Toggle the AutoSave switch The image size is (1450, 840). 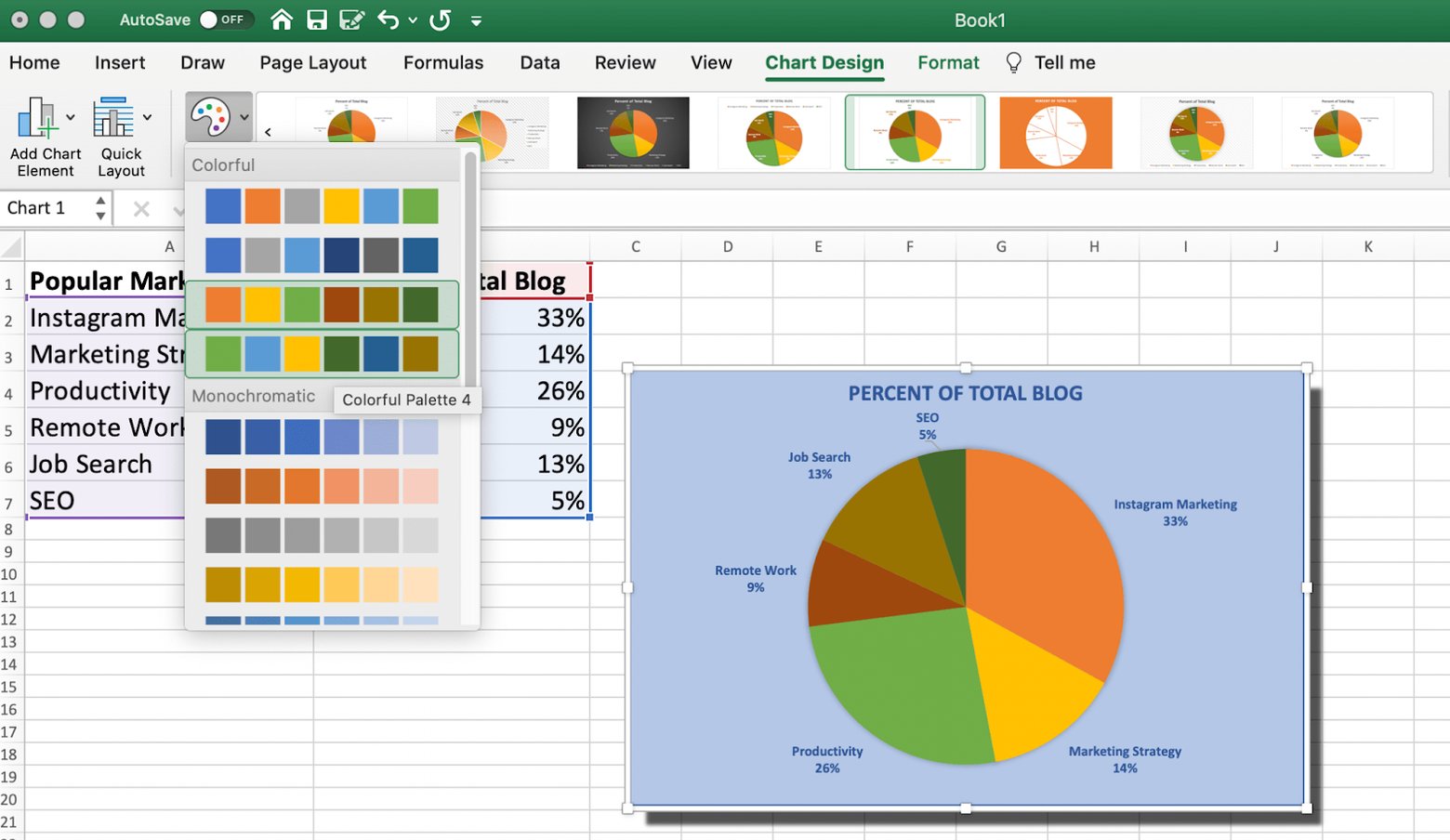223,20
